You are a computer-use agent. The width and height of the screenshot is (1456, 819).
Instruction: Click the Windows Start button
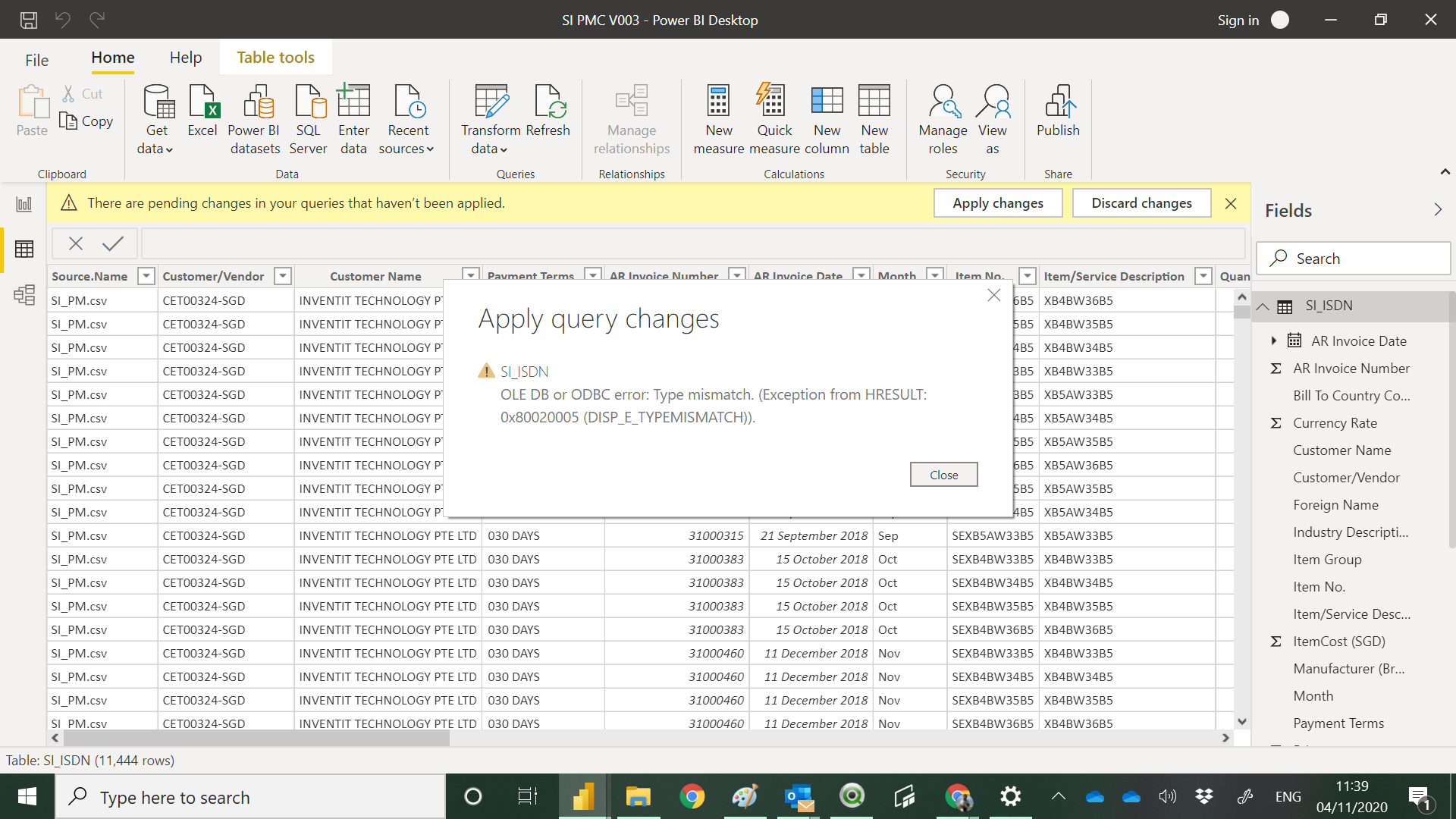(27, 796)
